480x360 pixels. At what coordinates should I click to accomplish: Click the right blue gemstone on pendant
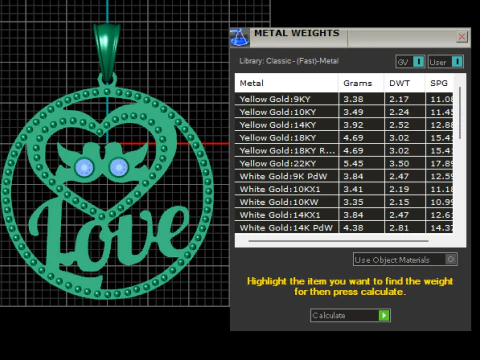(119, 167)
